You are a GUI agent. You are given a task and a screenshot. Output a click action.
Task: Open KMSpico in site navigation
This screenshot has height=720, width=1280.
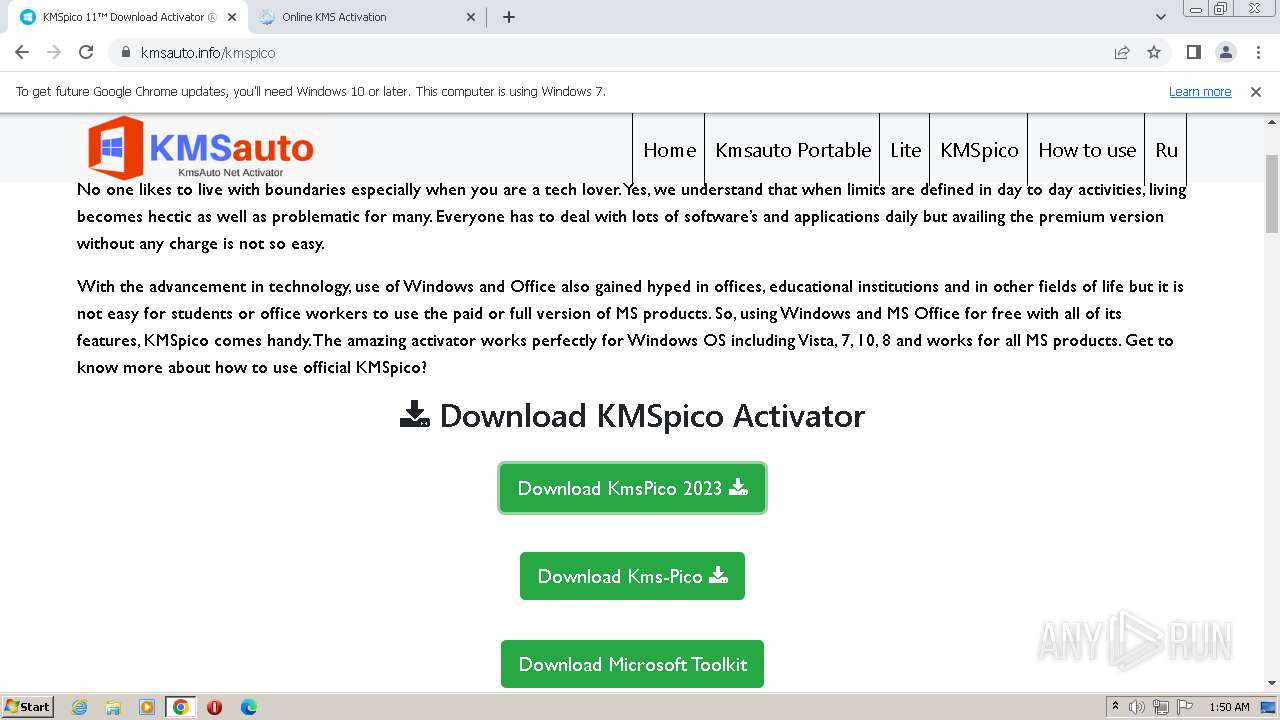click(x=979, y=150)
